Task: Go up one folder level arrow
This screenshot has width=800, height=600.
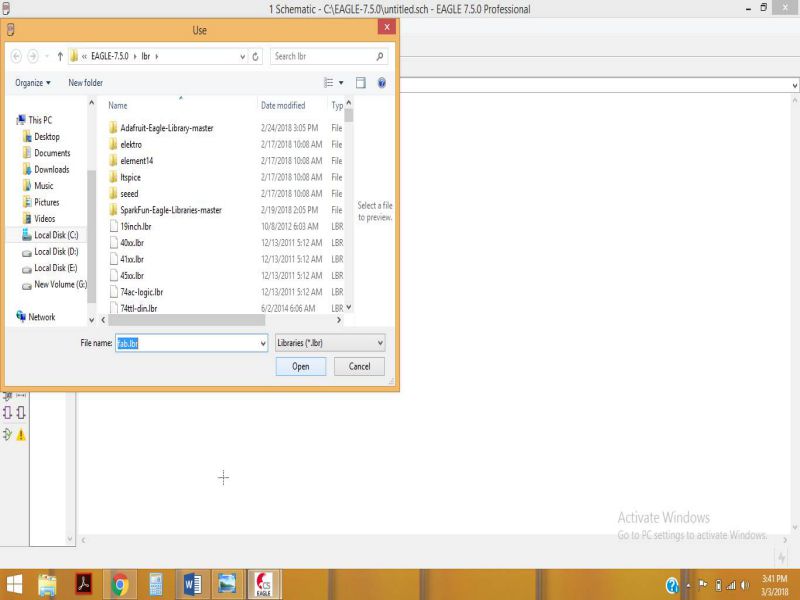Action: click(60, 56)
